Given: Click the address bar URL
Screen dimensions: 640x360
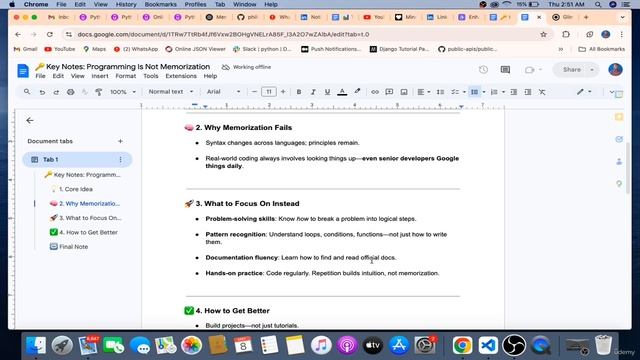Looking at the screenshot, I should coord(223,35).
